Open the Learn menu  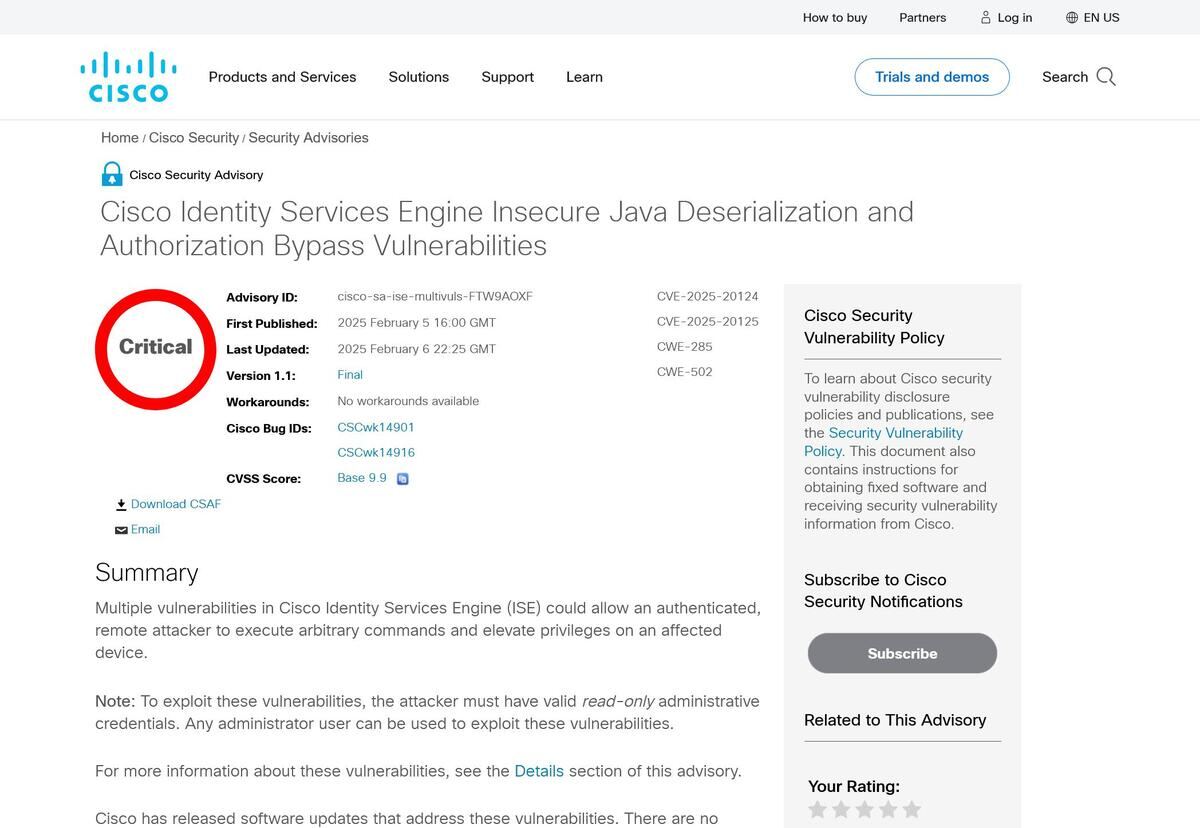click(584, 77)
